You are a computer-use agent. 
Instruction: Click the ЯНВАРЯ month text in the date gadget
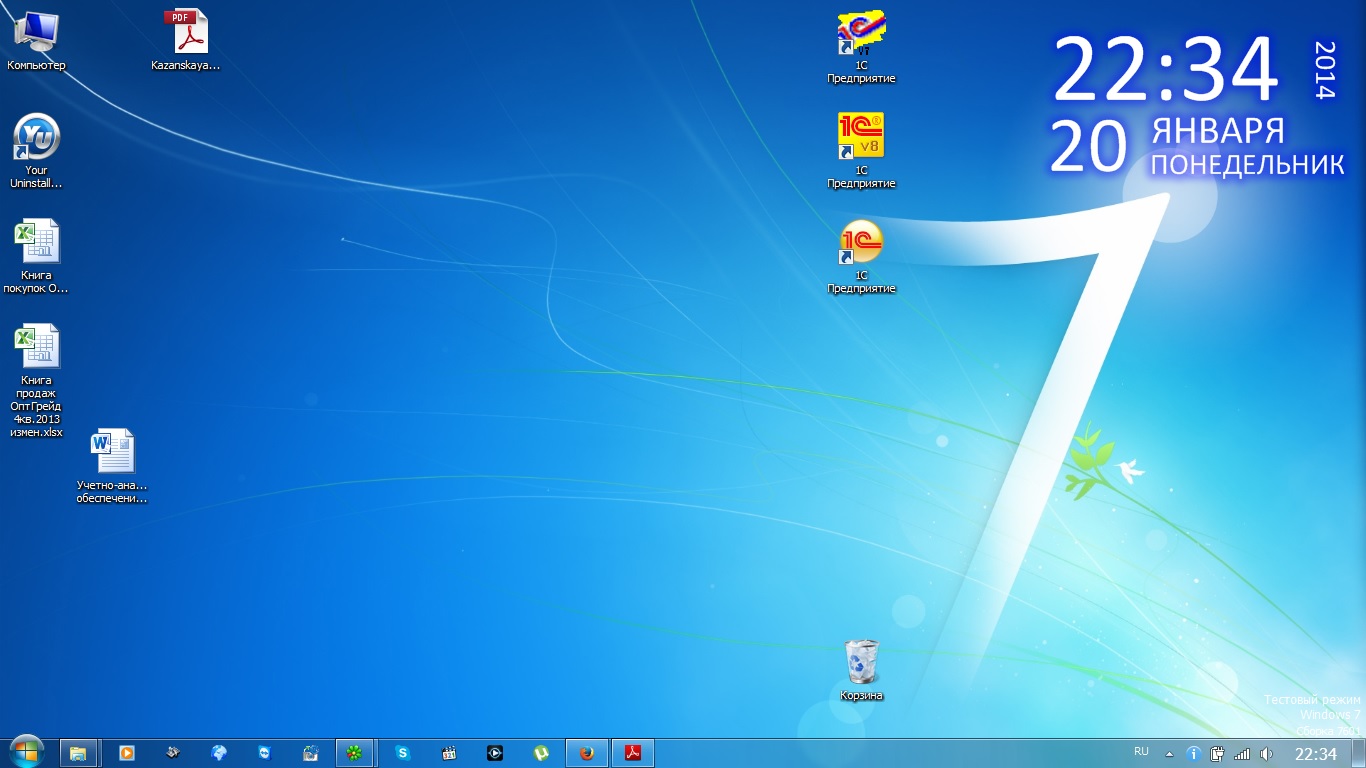pos(1218,131)
